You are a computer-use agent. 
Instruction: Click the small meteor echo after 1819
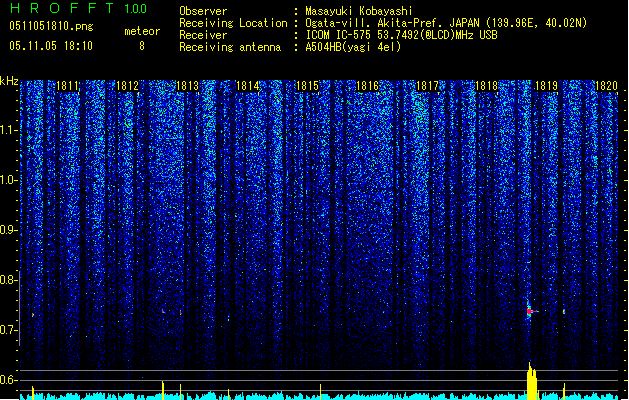[564, 311]
